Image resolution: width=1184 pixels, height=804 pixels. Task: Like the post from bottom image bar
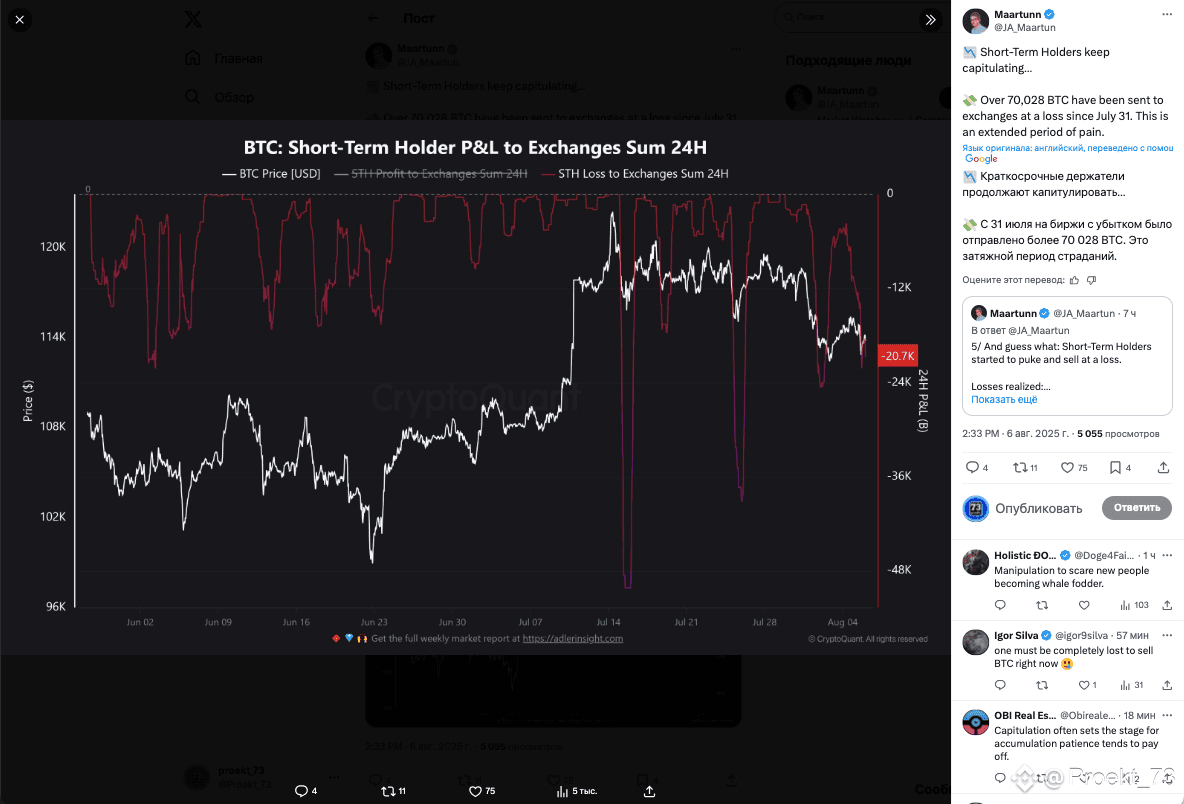click(475, 791)
